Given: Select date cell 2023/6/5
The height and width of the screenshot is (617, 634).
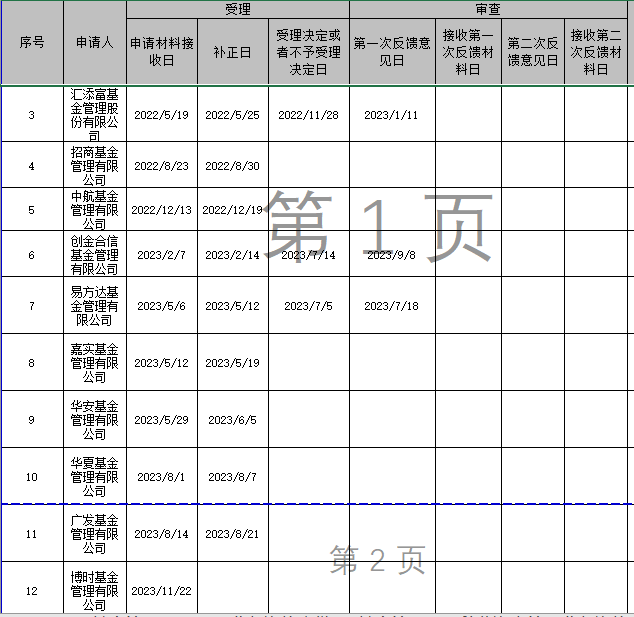Looking at the screenshot, I should click(232, 420).
